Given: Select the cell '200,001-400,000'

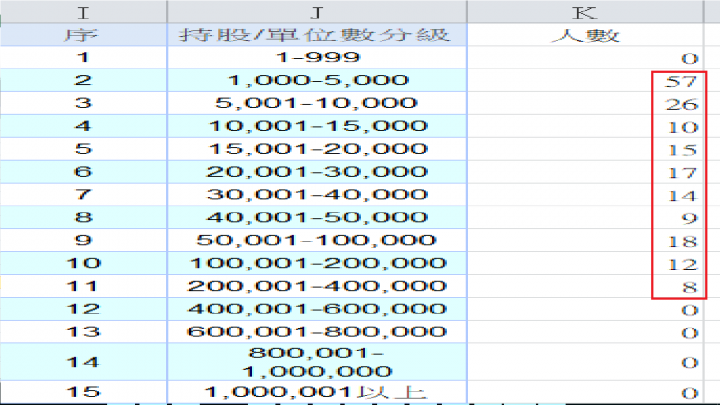Looking at the screenshot, I should (x=317, y=286).
